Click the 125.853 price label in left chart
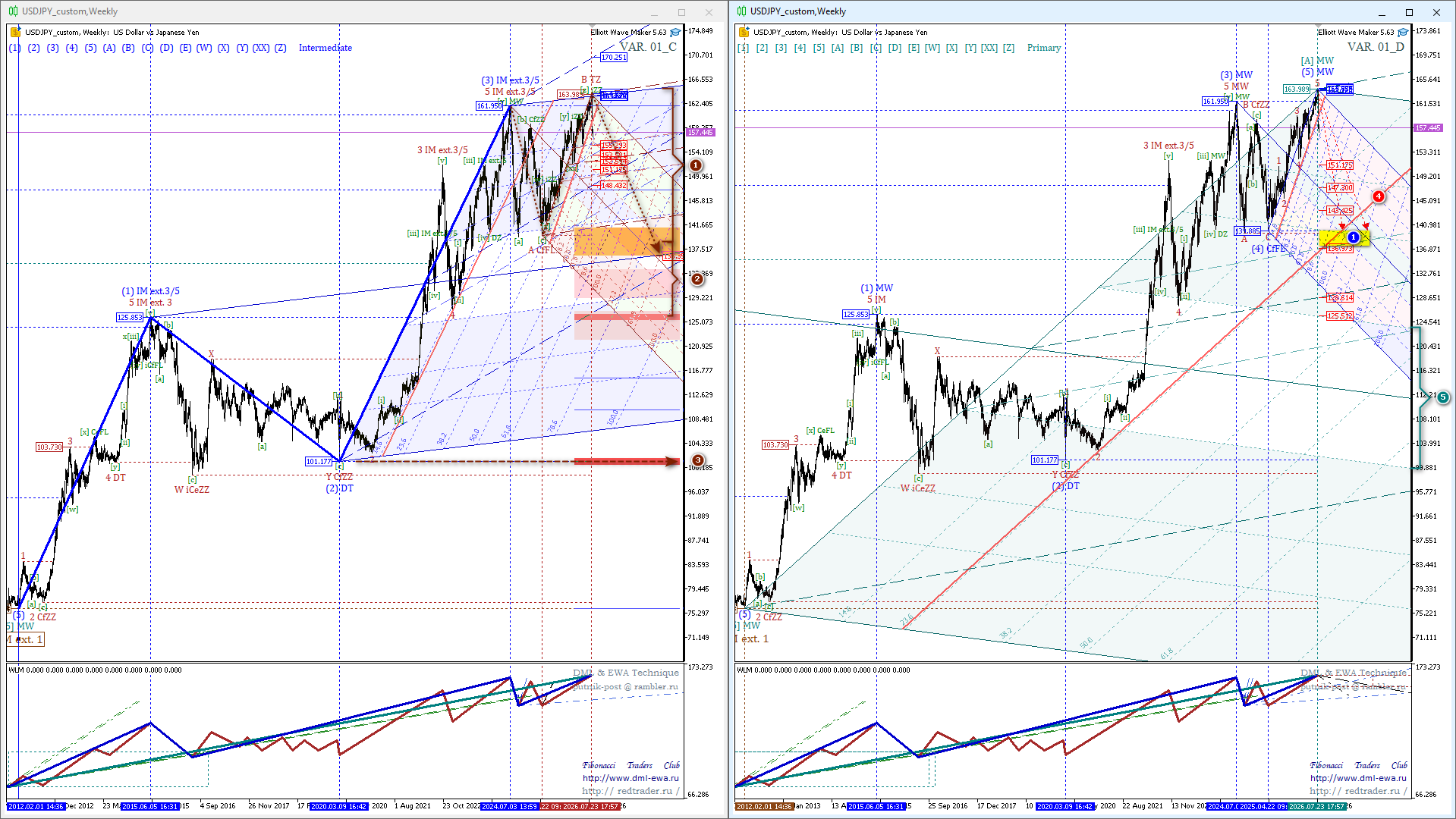The height and width of the screenshot is (819, 1456). 130,318
